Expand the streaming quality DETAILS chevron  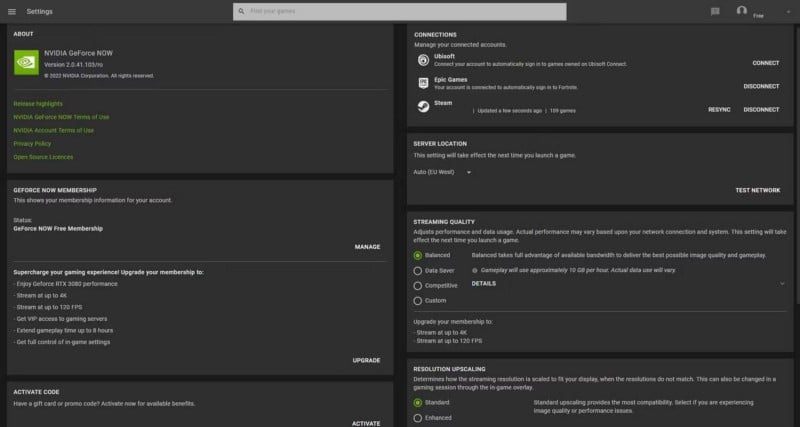[782, 284]
